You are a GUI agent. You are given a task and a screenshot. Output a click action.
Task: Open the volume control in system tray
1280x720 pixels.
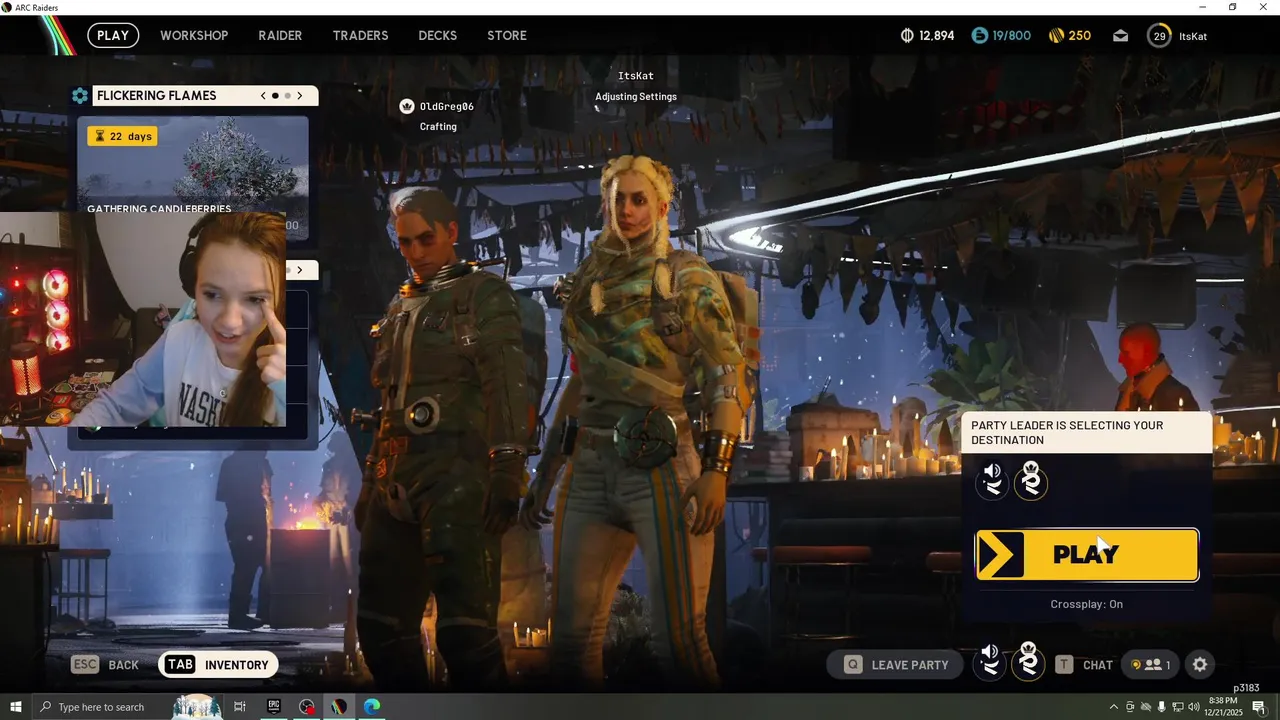click(x=1193, y=707)
